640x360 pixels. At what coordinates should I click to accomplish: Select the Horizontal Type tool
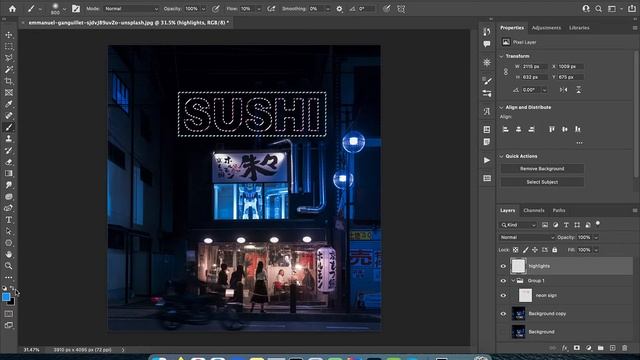click(9, 220)
